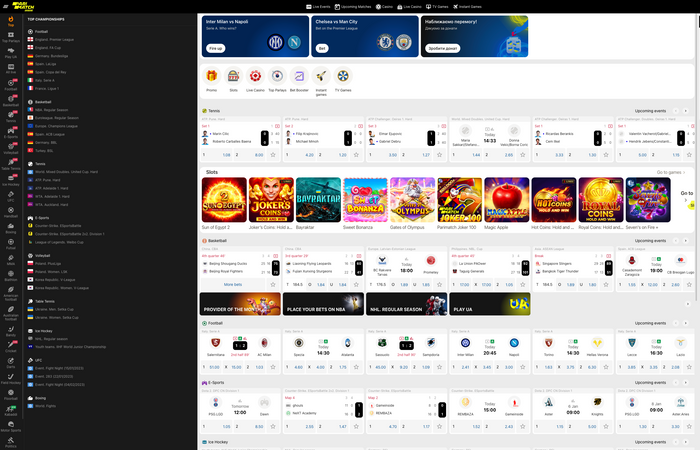The image size is (700, 450).
Task: Show next Ice Hockey upcoming events
Action: tap(686, 442)
